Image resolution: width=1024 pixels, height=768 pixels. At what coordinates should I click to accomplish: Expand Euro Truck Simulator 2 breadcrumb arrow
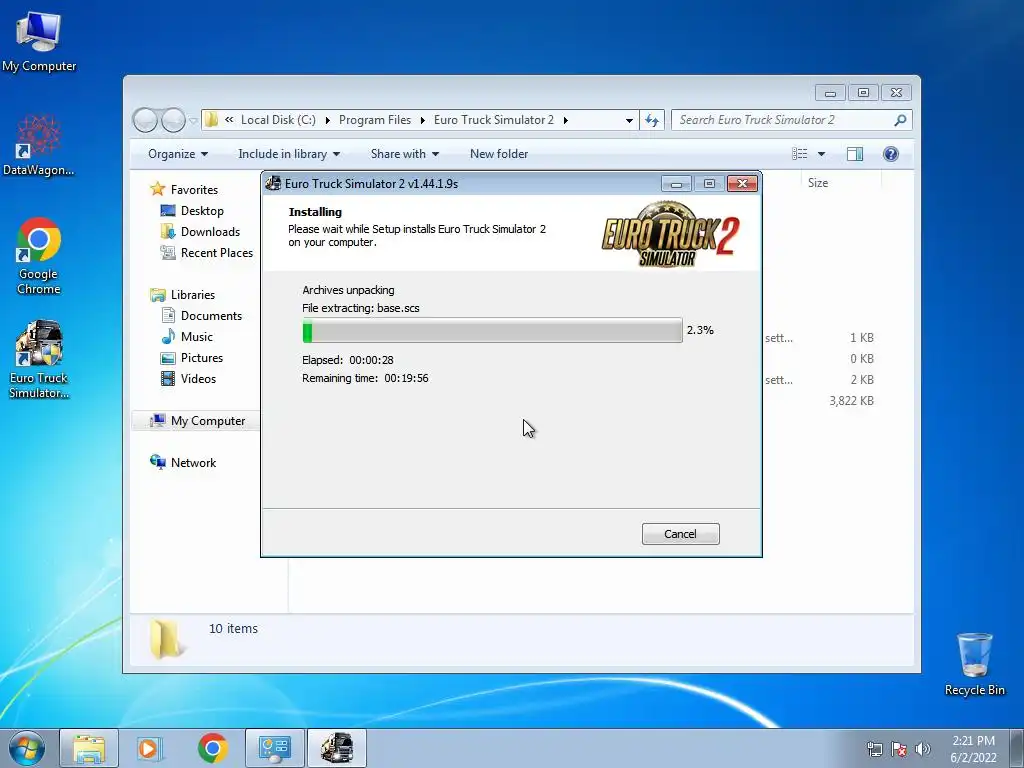[566, 120]
